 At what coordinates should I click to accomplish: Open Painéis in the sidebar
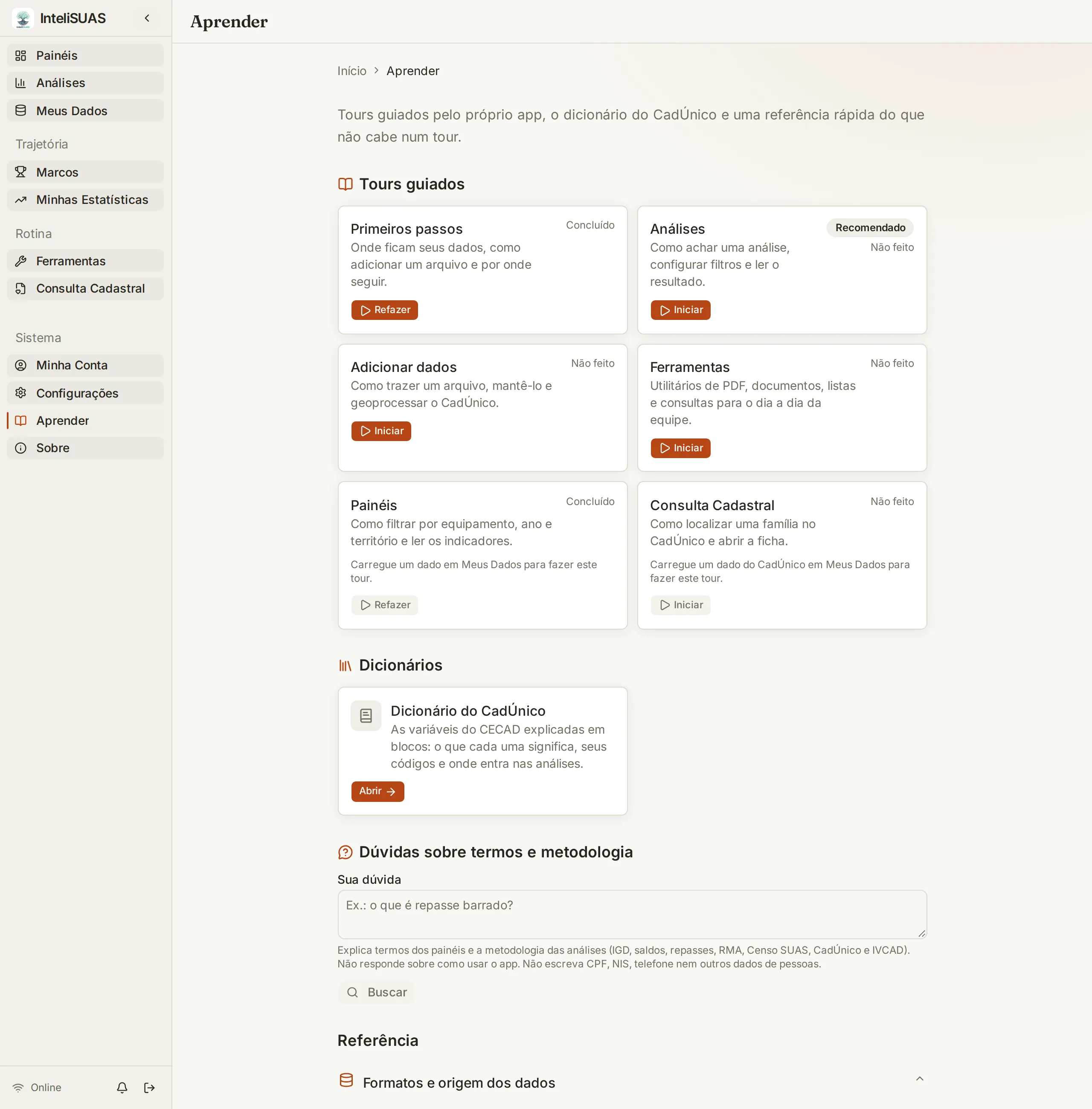coord(85,55)
